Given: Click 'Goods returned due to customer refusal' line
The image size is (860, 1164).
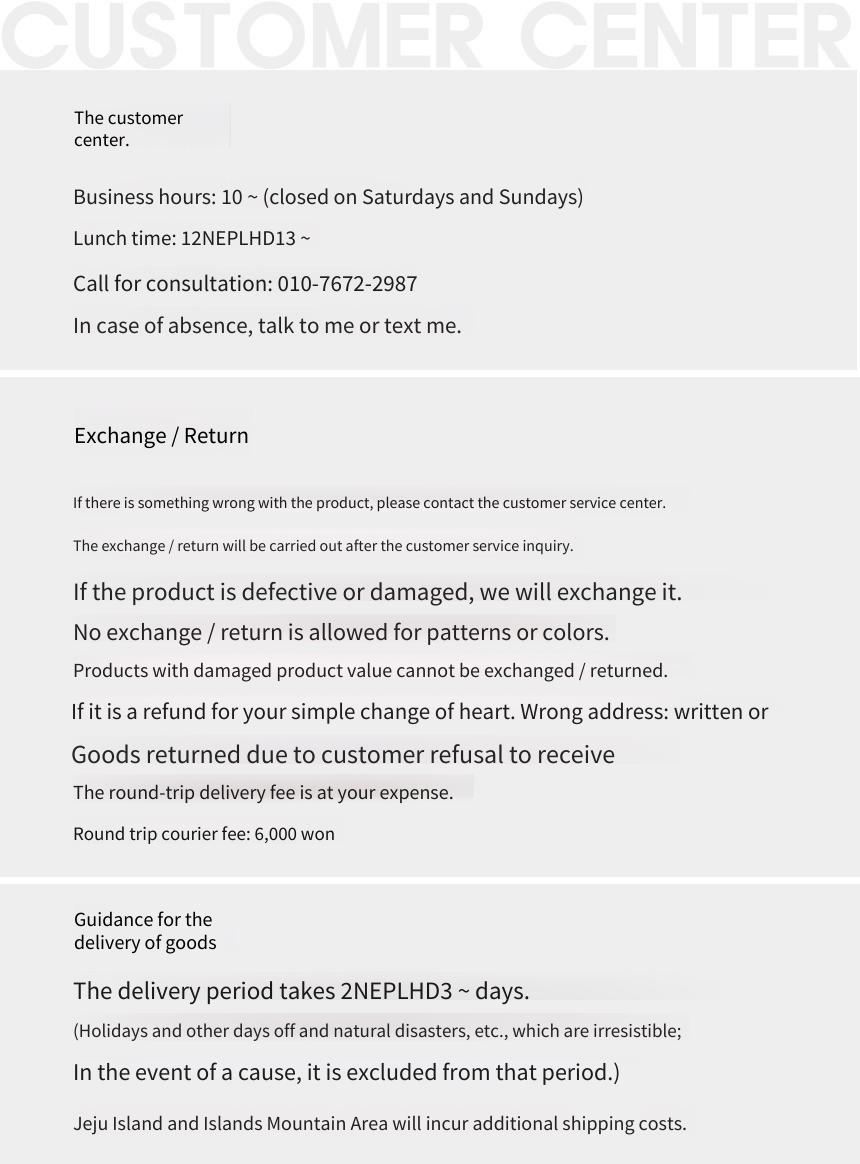Looking at the screenshot, I should coord(343,754).
